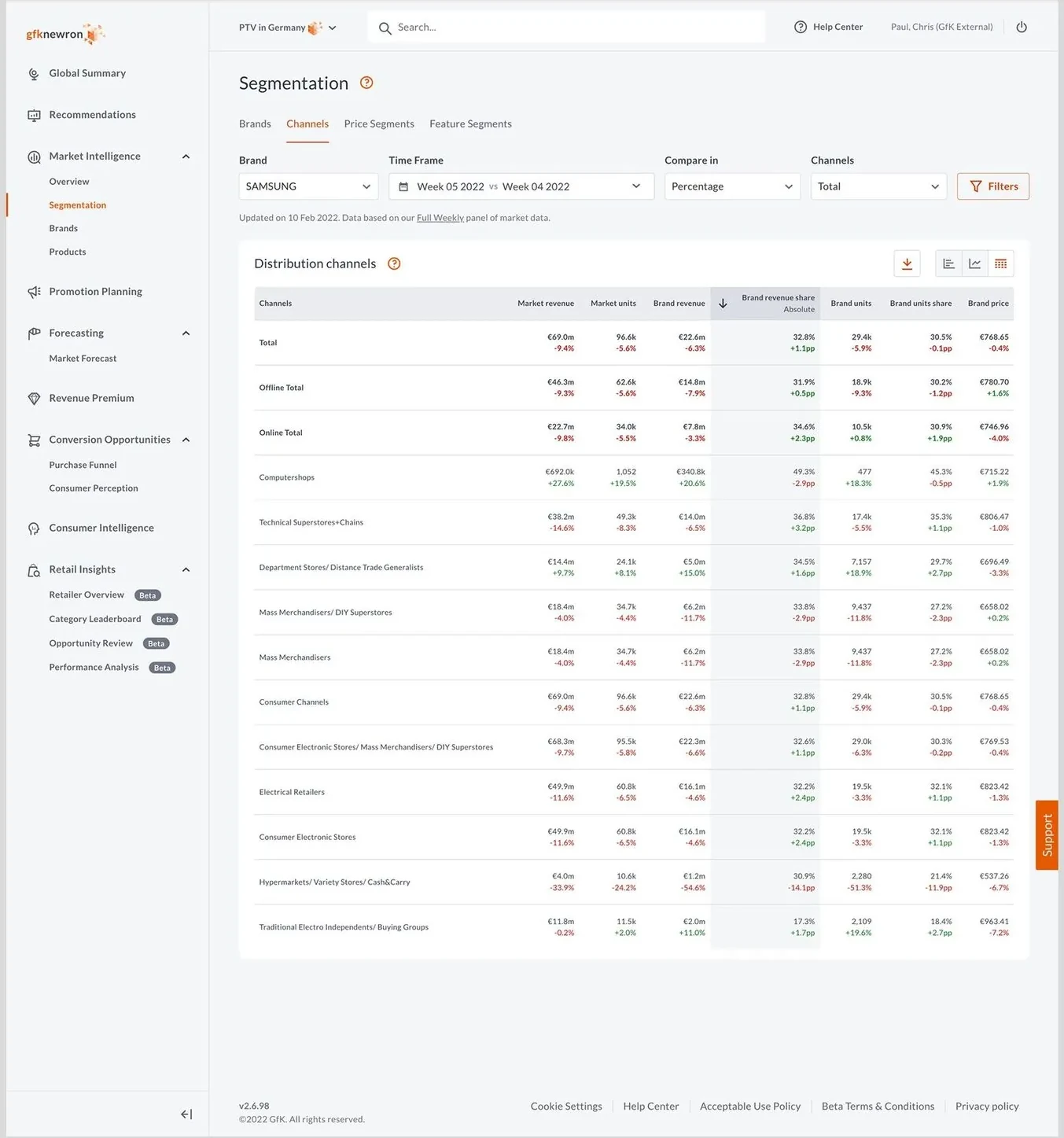Sort by the Brand units share column header
Image resolution: width=1064 pixels, height=1138 pixels.
[920, 304]
